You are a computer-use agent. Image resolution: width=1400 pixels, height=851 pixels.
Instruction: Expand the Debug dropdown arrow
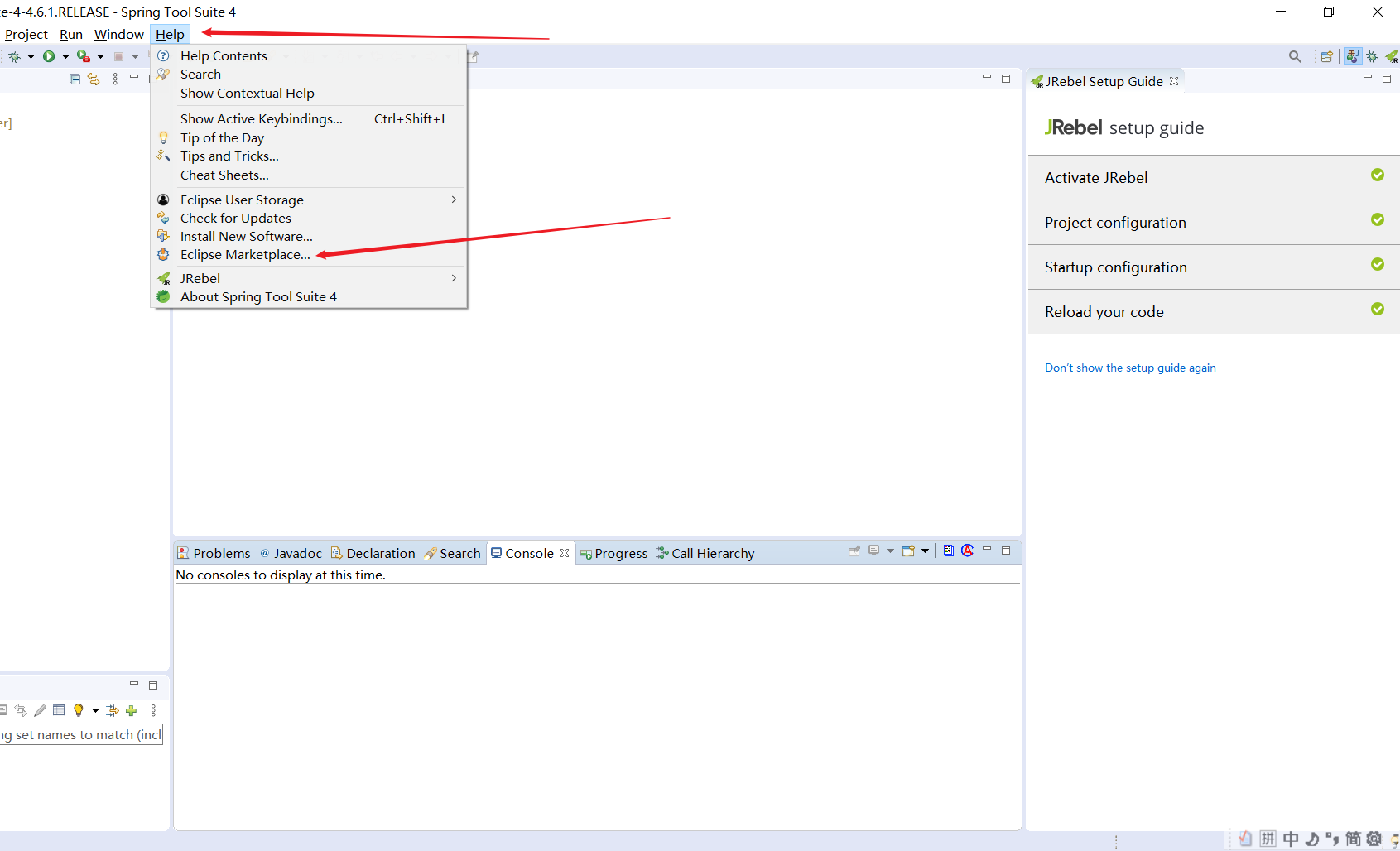point(31,56)
